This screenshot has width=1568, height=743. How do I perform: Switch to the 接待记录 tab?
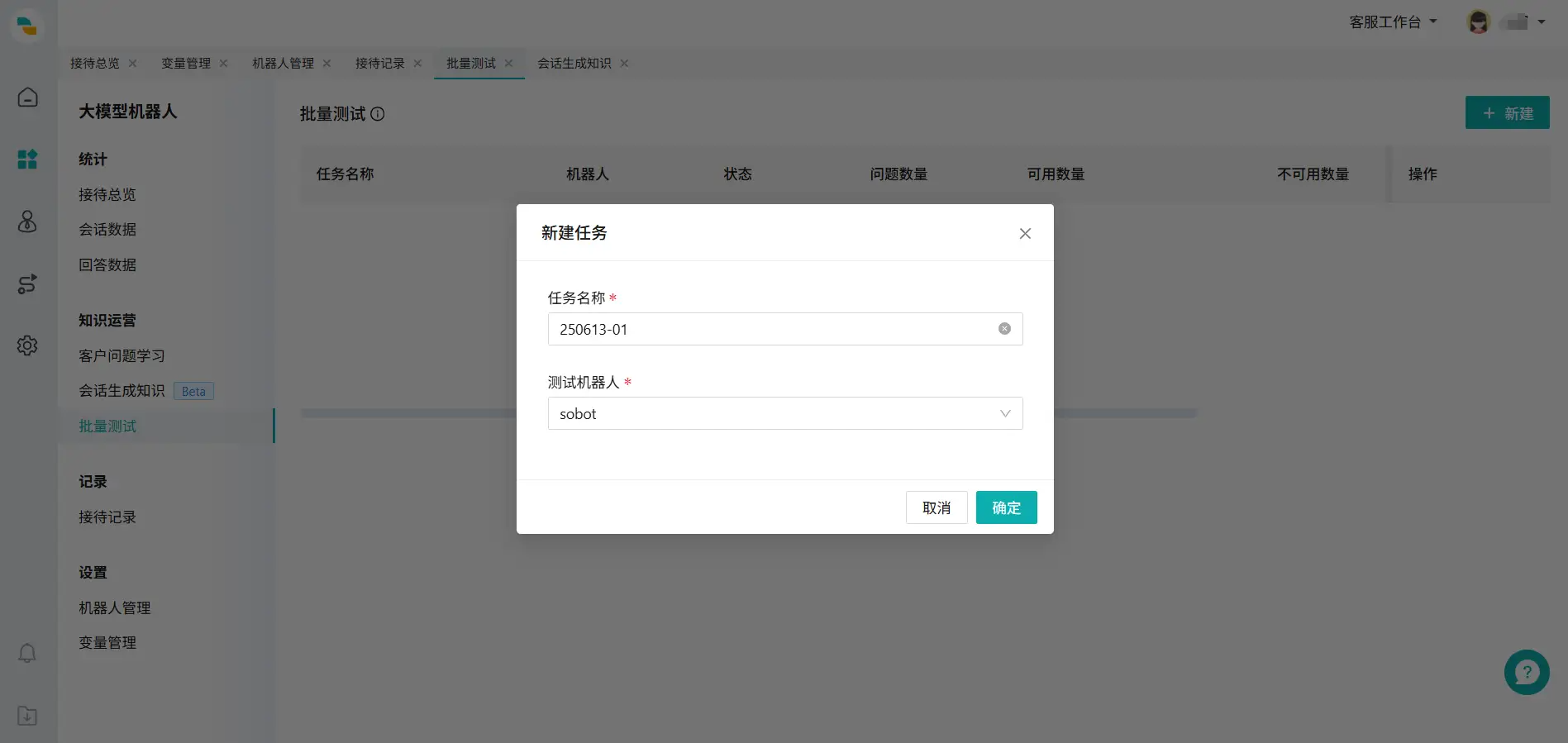(380, 64)
